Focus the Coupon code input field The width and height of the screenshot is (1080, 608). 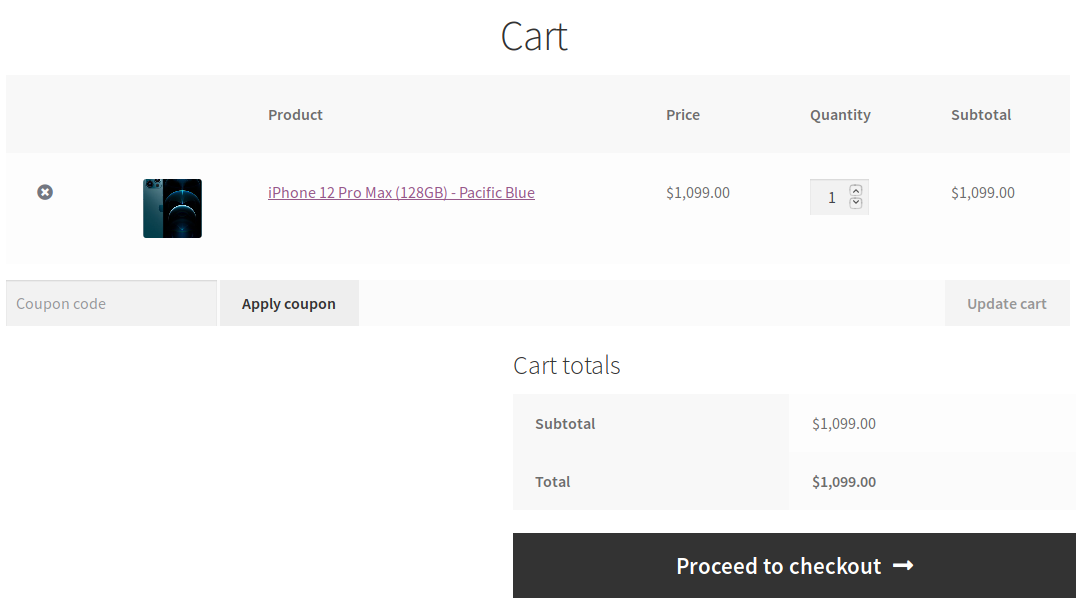pyautogui.click(x=112, y=303)
